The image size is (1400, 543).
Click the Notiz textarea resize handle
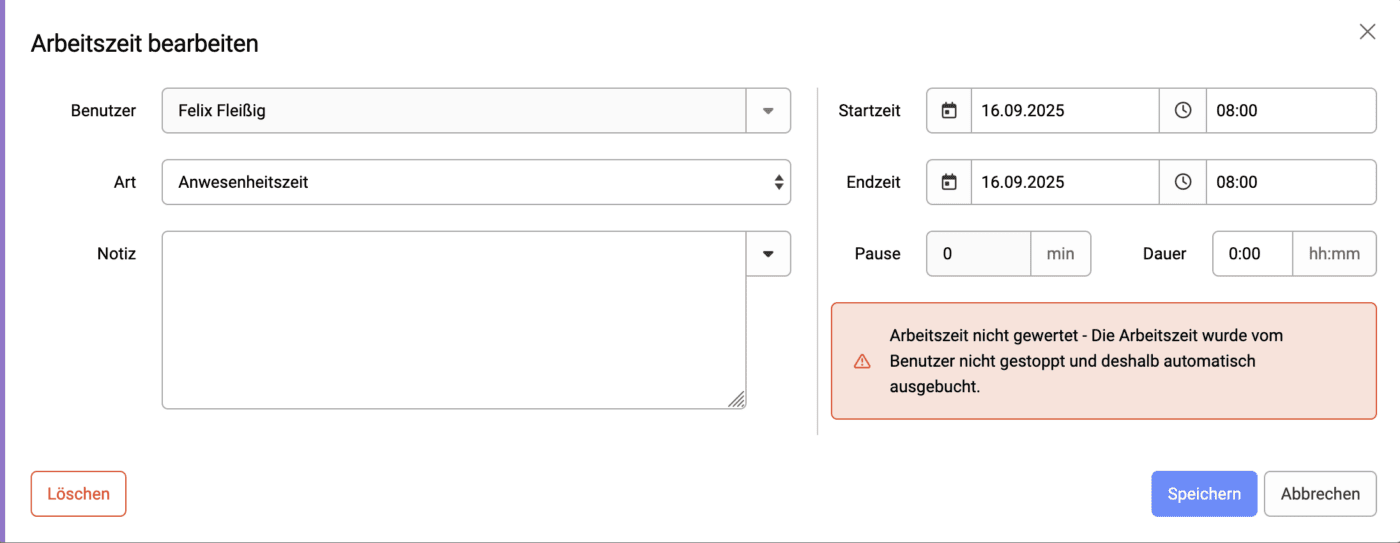pos(737,400)
